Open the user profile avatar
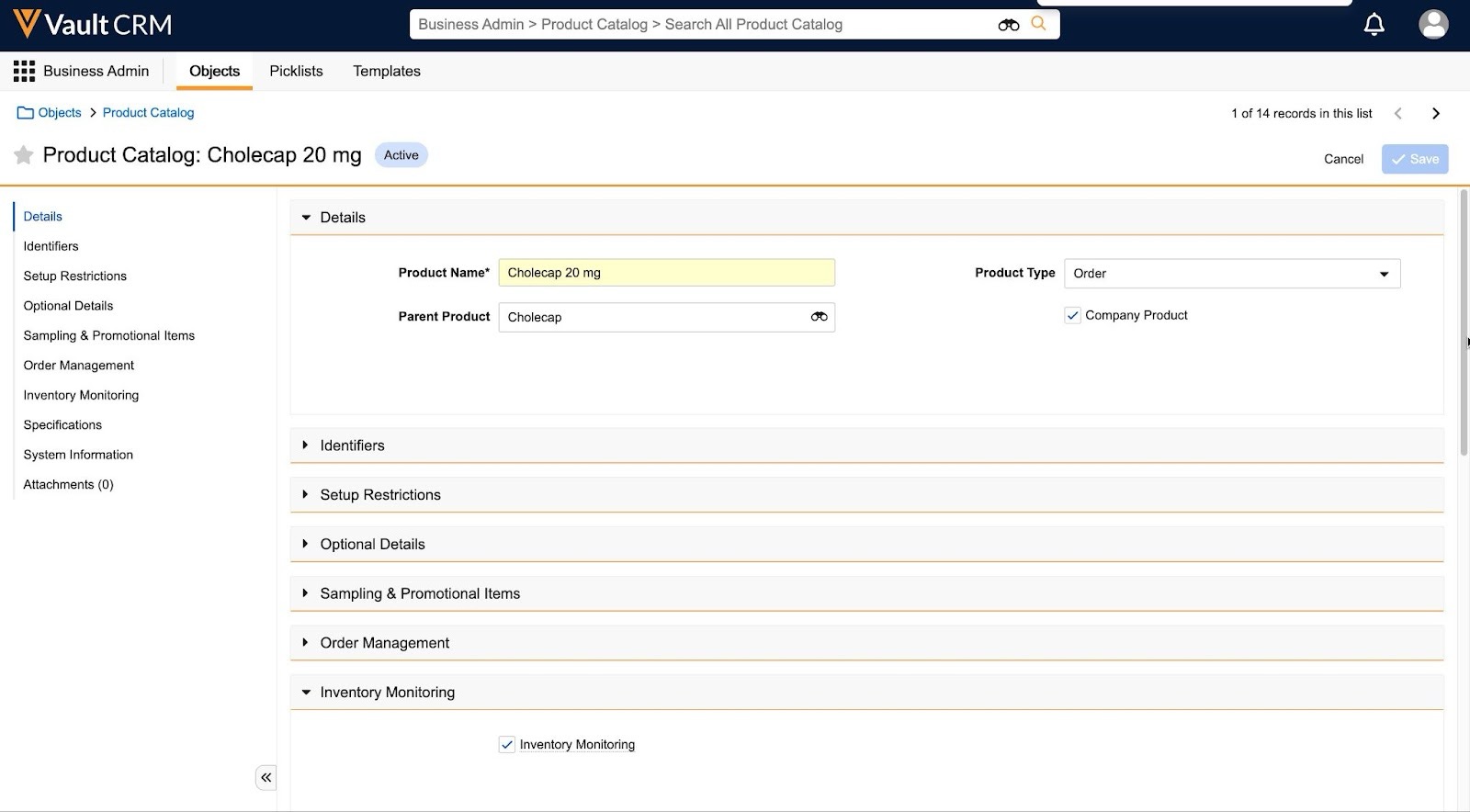 [1432, 25]
